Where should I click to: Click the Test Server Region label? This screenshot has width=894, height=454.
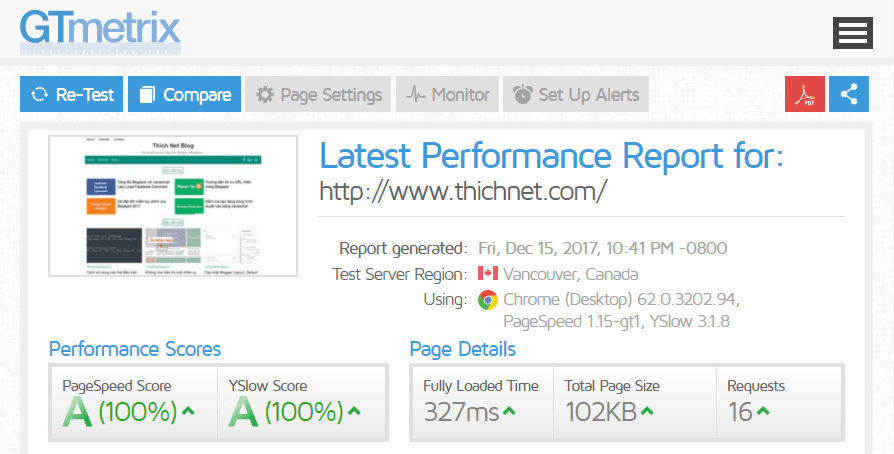pos(400,274)
